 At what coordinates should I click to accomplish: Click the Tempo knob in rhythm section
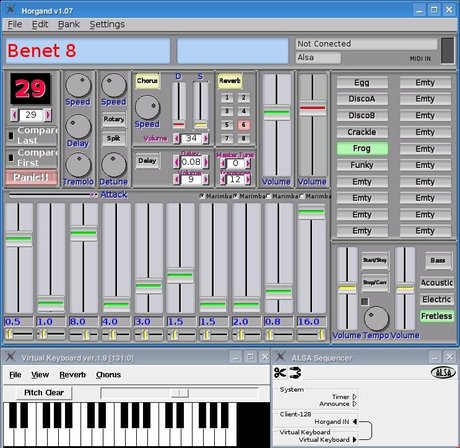point(376,318)
